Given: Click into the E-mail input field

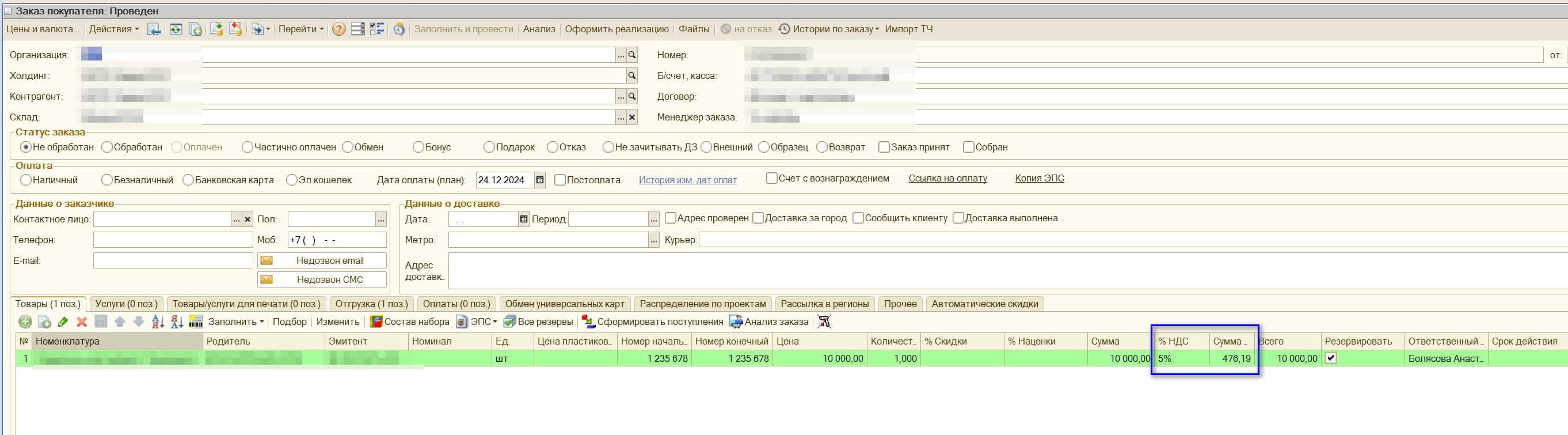Looking at the screenshot, I should click(x=173, y=261).
